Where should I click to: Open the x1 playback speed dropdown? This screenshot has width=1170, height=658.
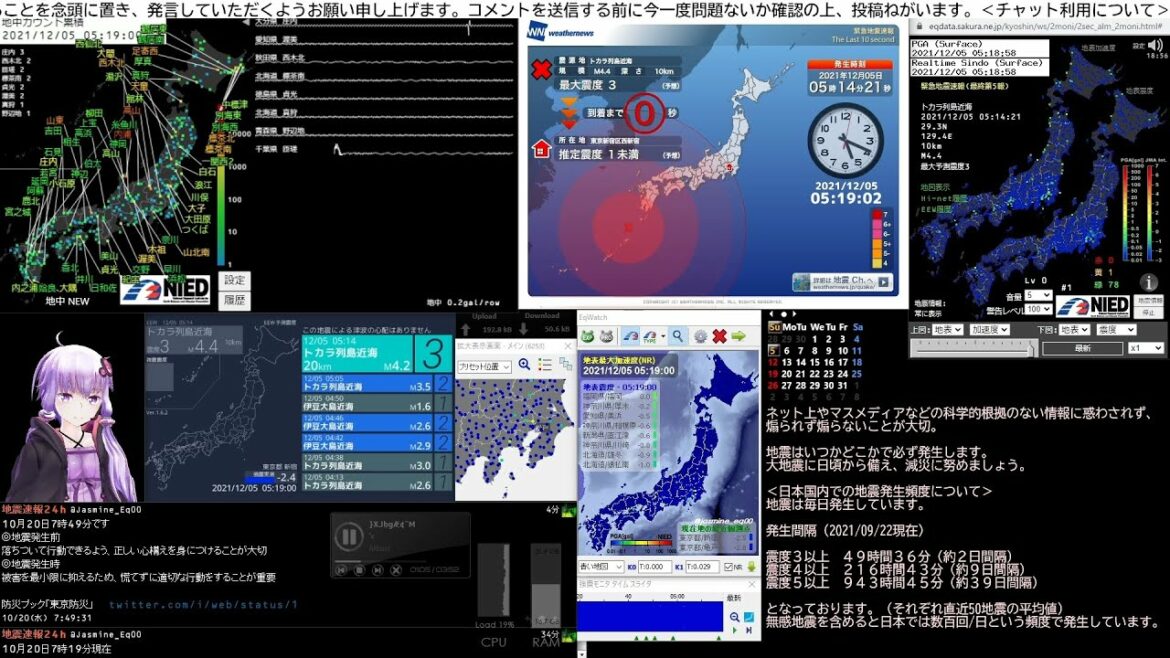(1145, 348)
